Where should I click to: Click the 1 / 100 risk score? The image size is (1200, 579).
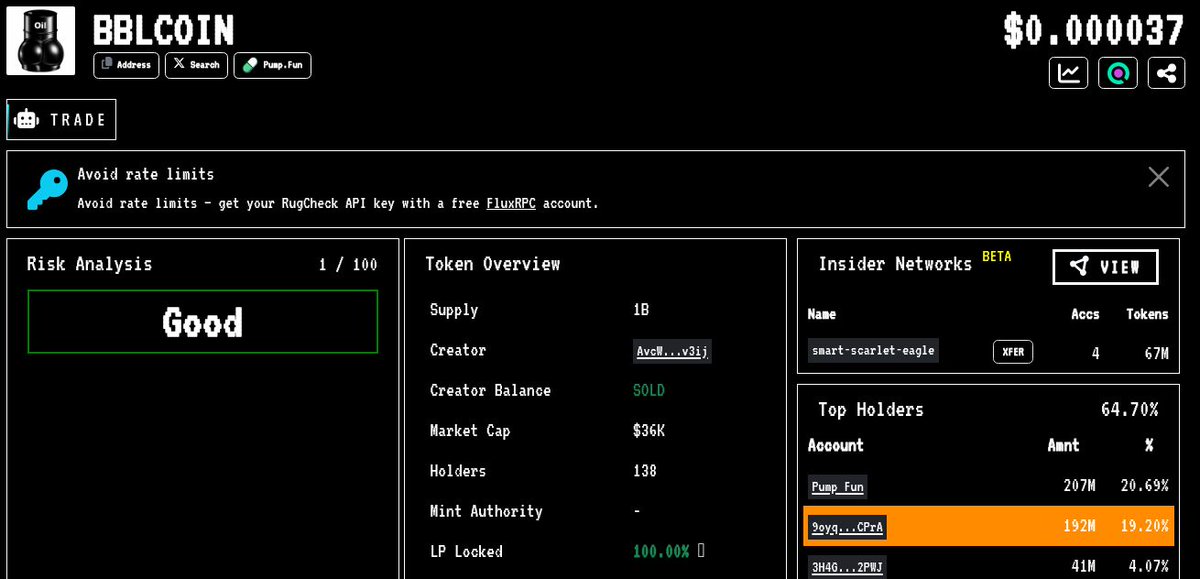348,265
